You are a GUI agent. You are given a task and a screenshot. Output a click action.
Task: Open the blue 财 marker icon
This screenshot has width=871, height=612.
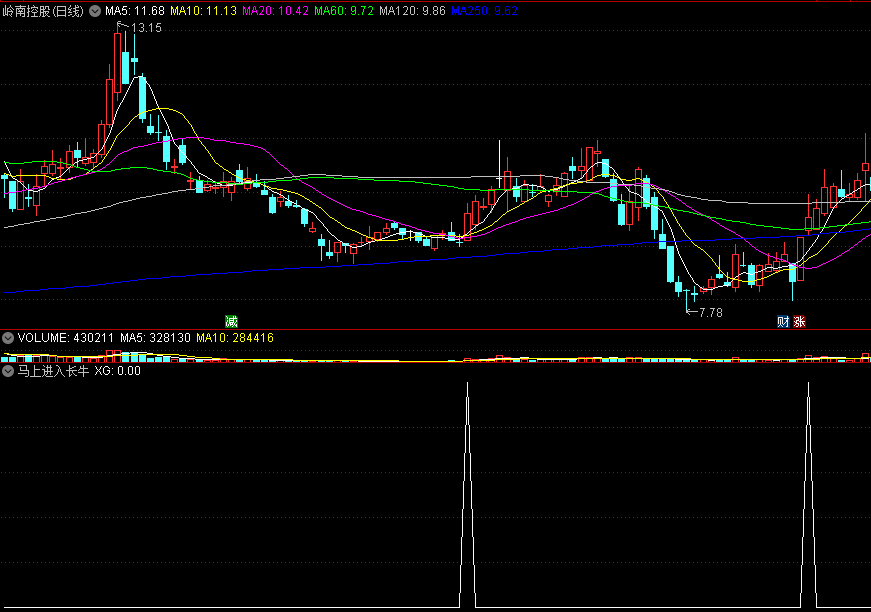(783, 322)
